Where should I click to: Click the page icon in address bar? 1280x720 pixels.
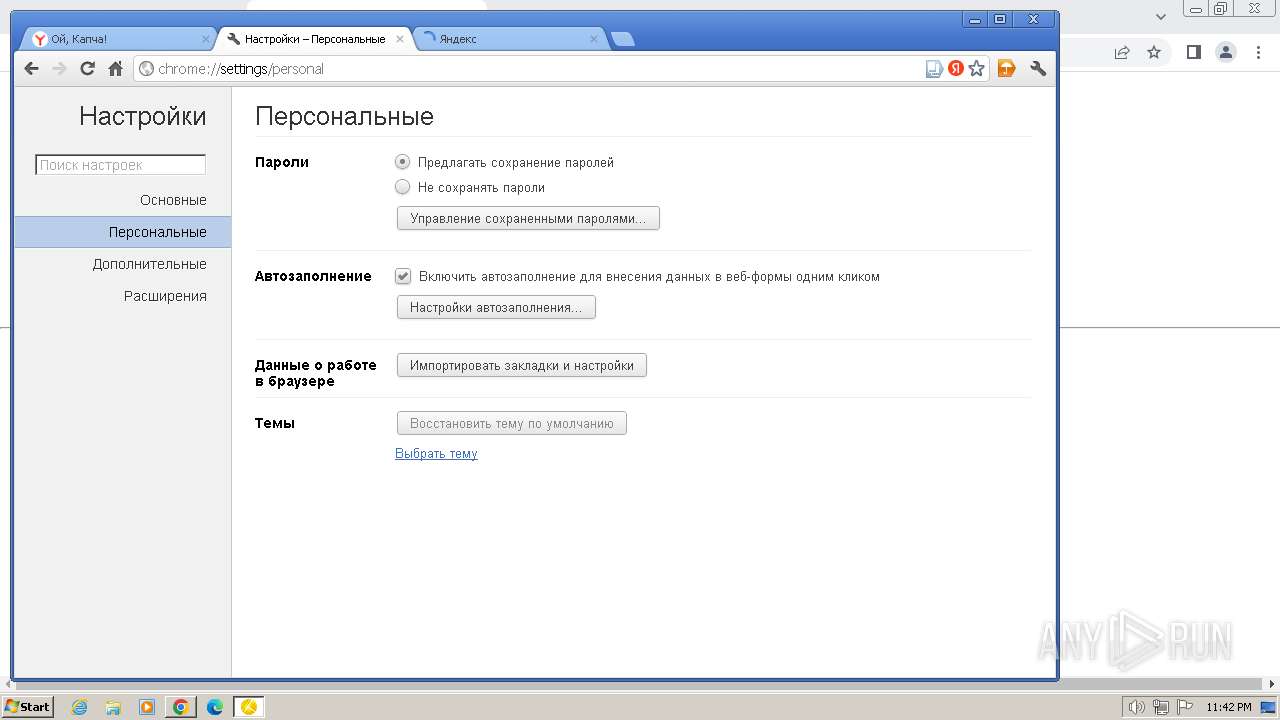tap(934, 69)
